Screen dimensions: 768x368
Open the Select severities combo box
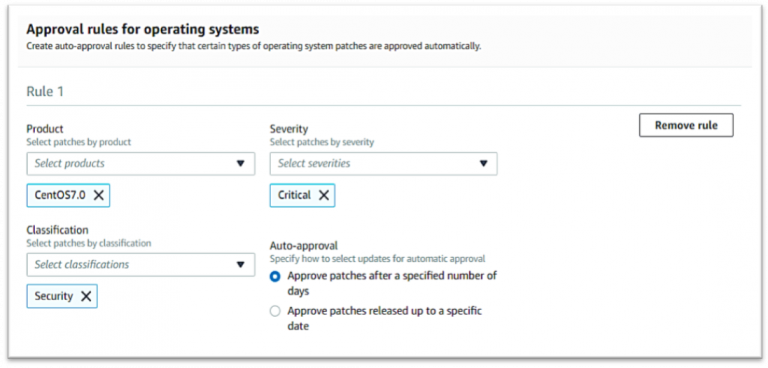click(384, 164)
